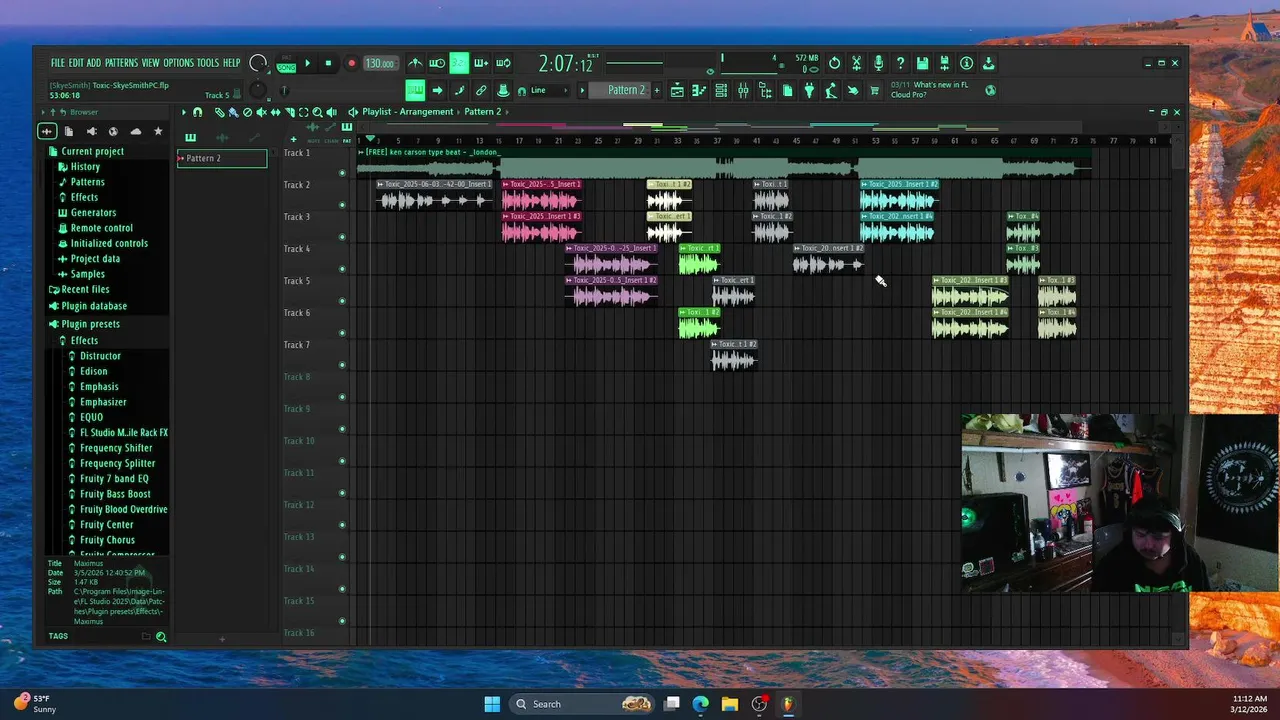Open the TOOLS menu
Screen dimensions: 1280x720
(x=208, y=63)
